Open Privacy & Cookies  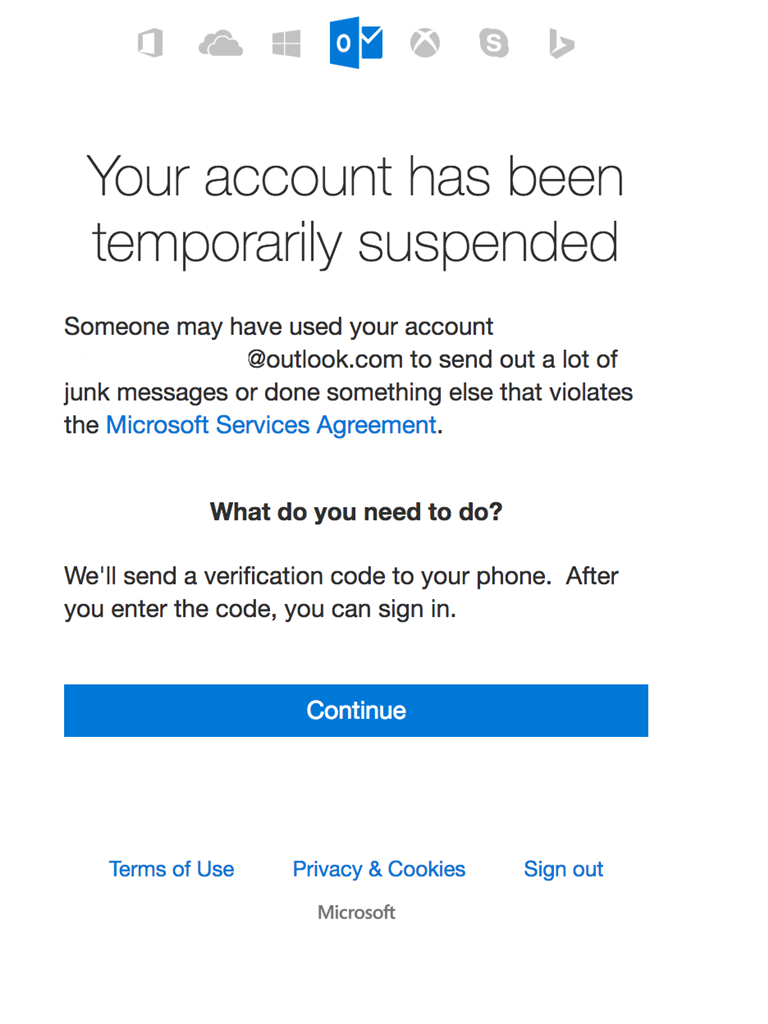click(x=379, y=869)
